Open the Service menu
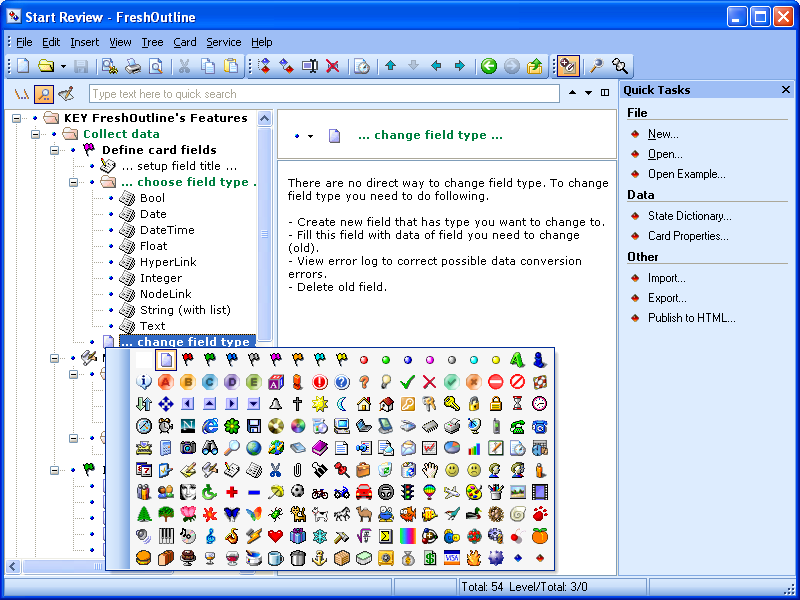 point(223,42)
